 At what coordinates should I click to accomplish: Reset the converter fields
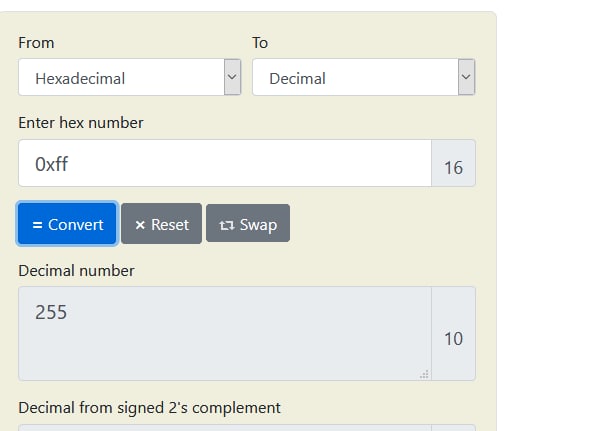(x=161, y=224)
